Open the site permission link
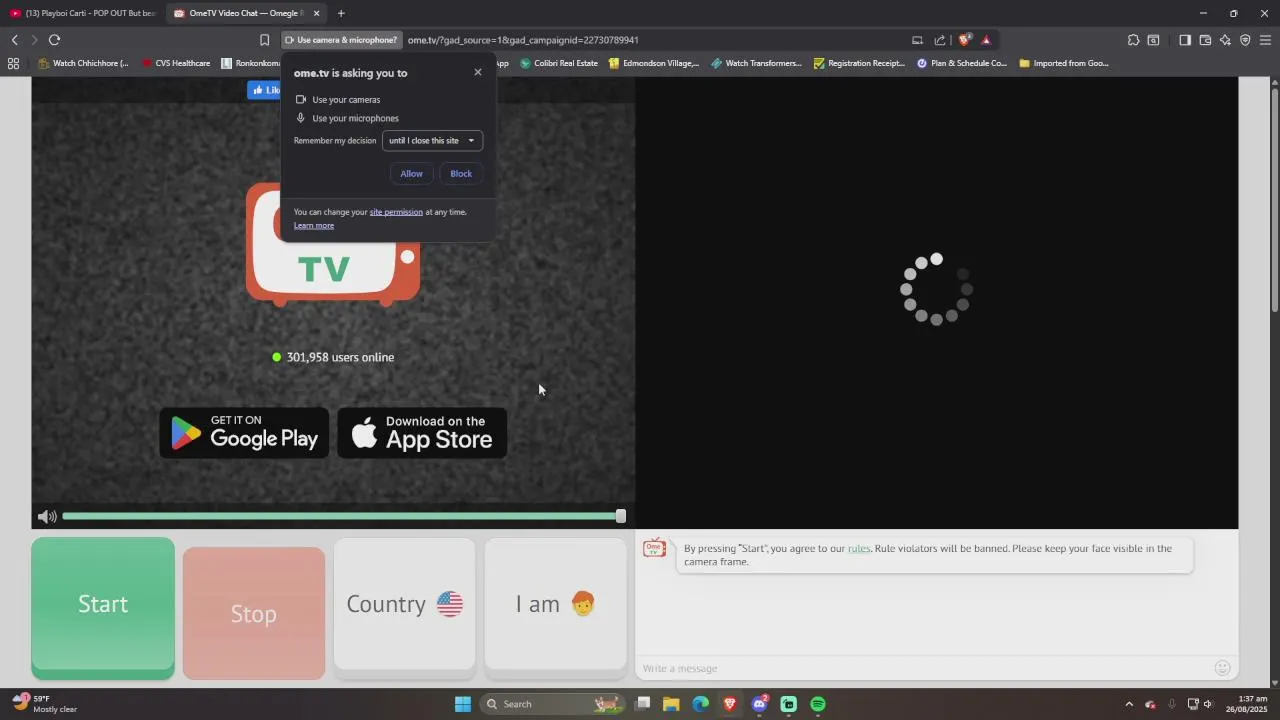 396,212
